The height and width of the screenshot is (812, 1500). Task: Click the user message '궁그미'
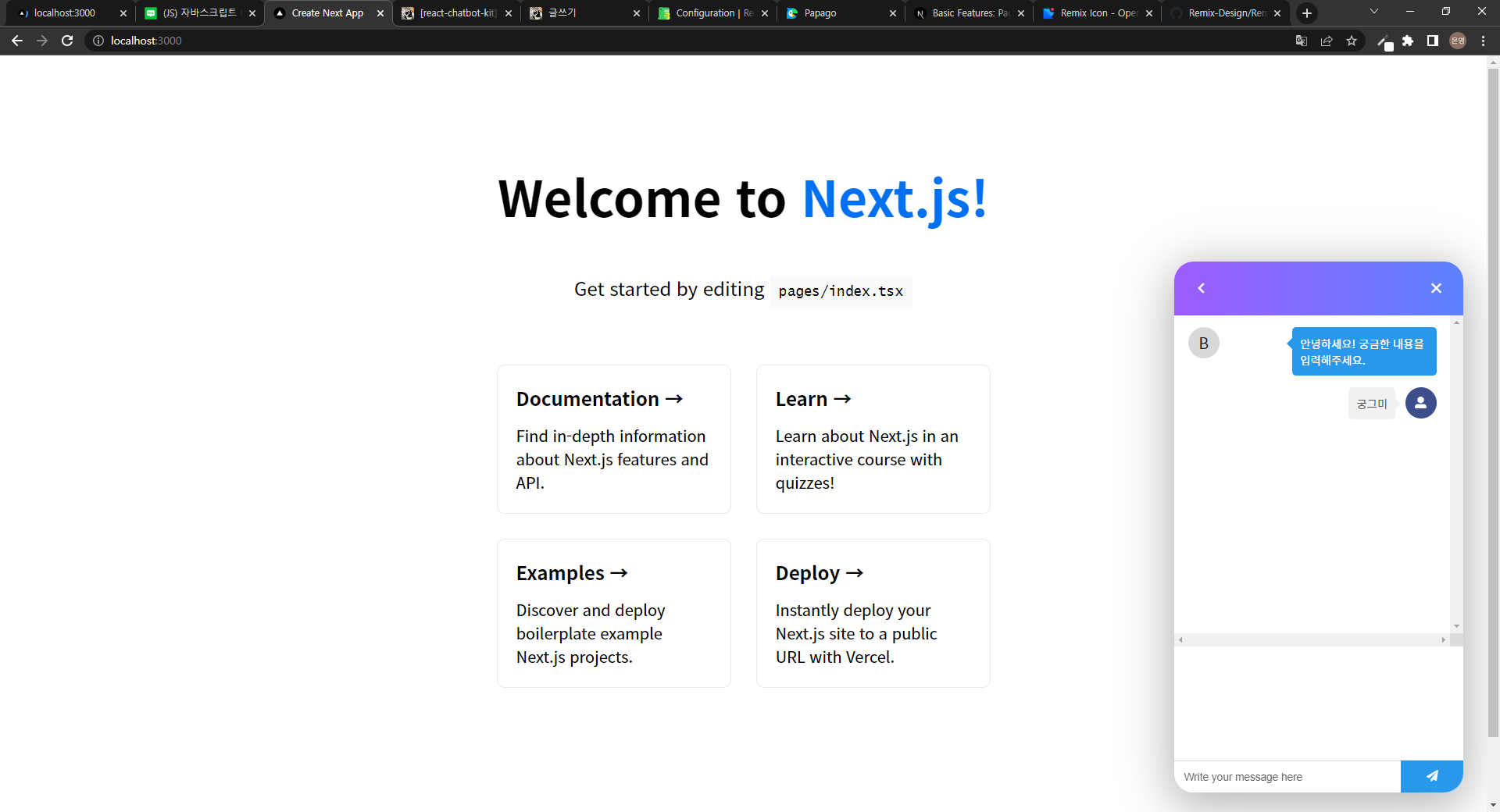1372,404
